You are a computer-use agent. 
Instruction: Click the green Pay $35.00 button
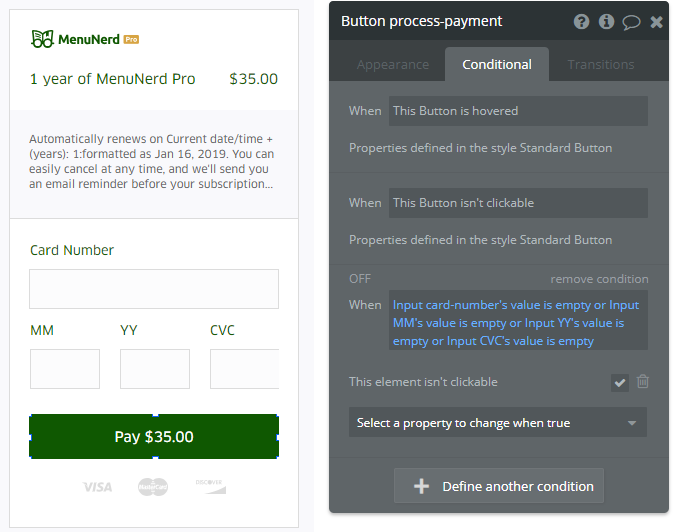click(154, 437)
